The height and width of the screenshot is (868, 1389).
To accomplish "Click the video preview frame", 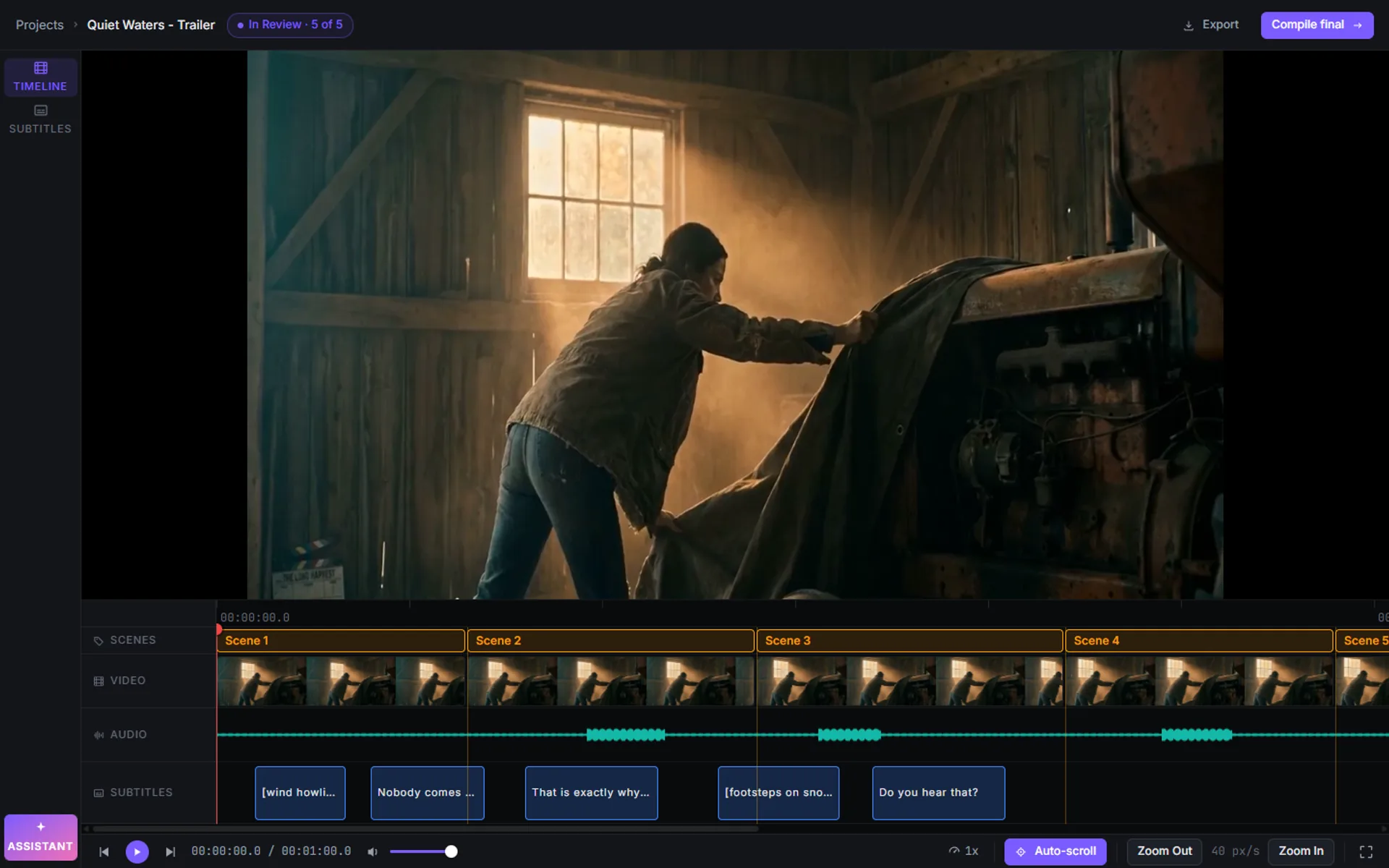I will pyautogui.click(x=735, y=324).
